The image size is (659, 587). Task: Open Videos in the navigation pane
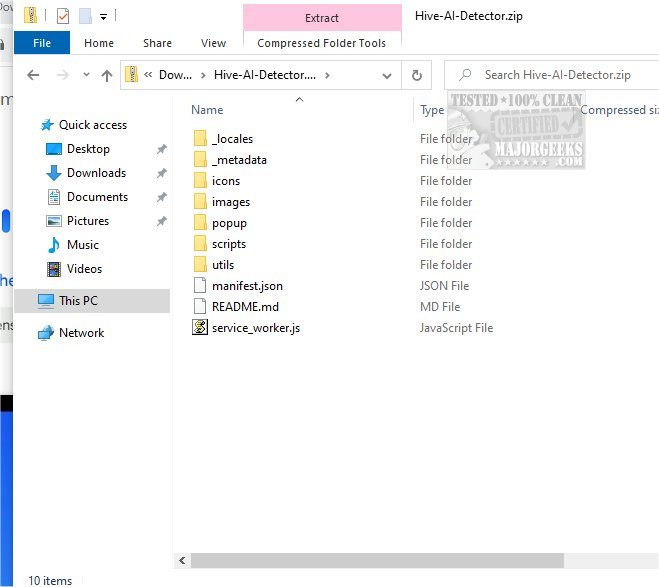[x=84, y=268]
